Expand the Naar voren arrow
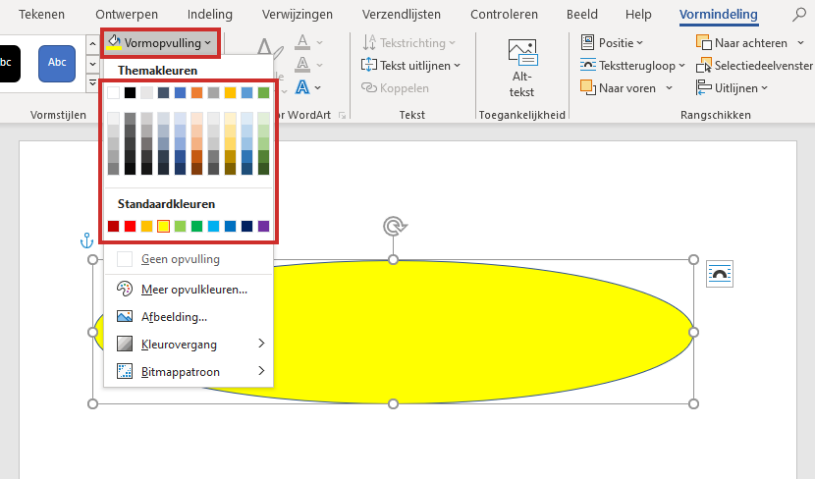The height and width of the screenshot is (479, 815). pyautogui.click(x=669, y=88)
